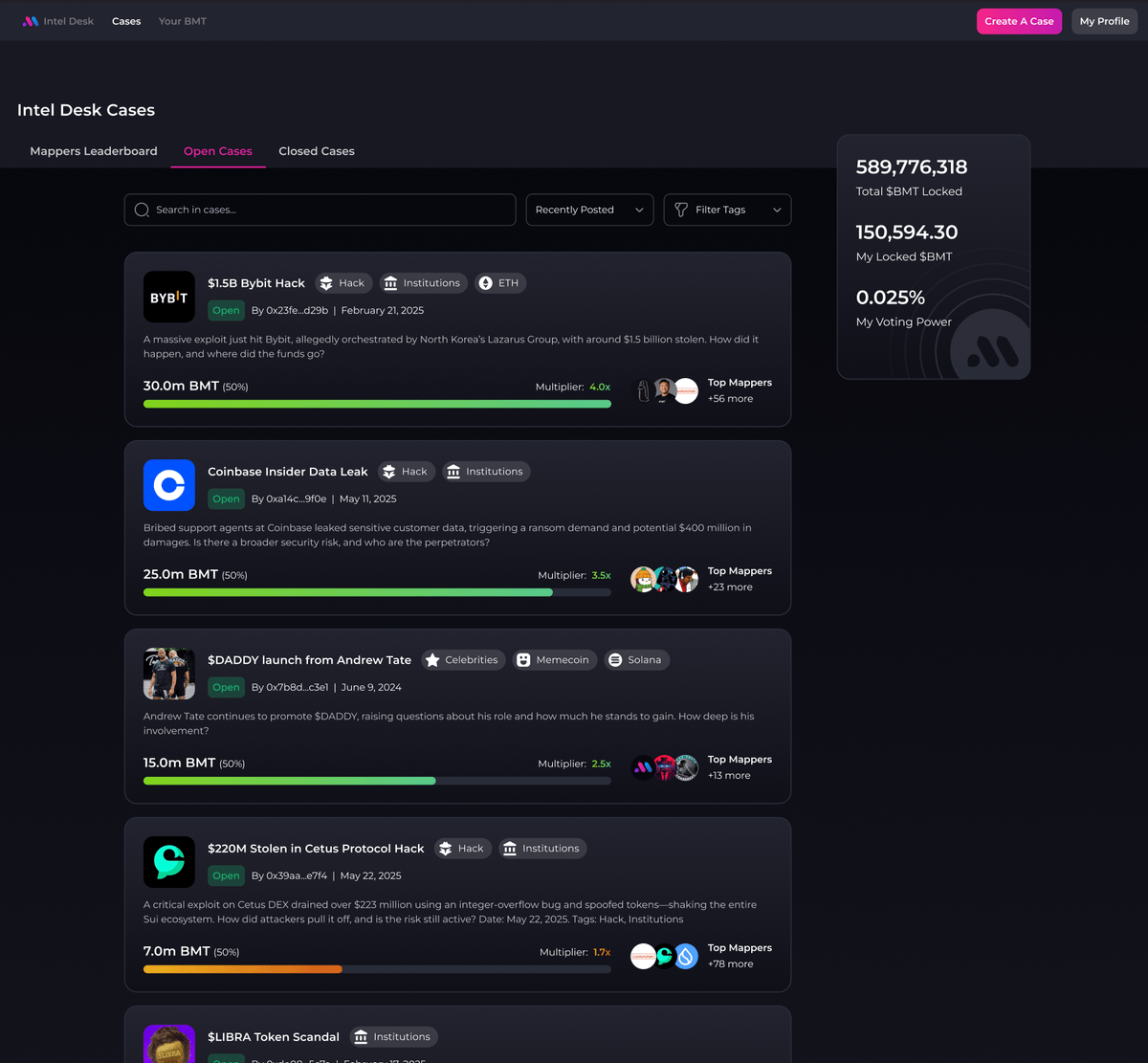Select the ETH tag on Bybit case
Screen dimensions: 1148x1063
[499, 283]
